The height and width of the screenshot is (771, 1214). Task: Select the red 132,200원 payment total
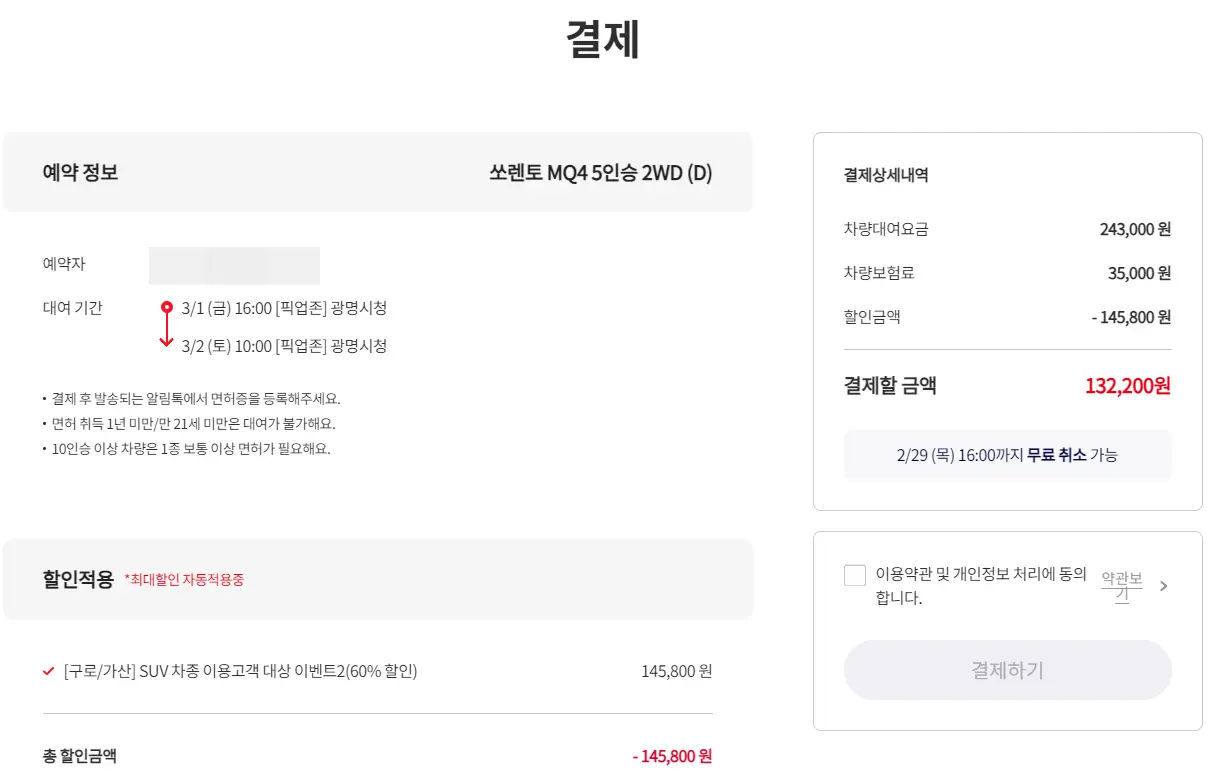click(x=1127, y=385)
